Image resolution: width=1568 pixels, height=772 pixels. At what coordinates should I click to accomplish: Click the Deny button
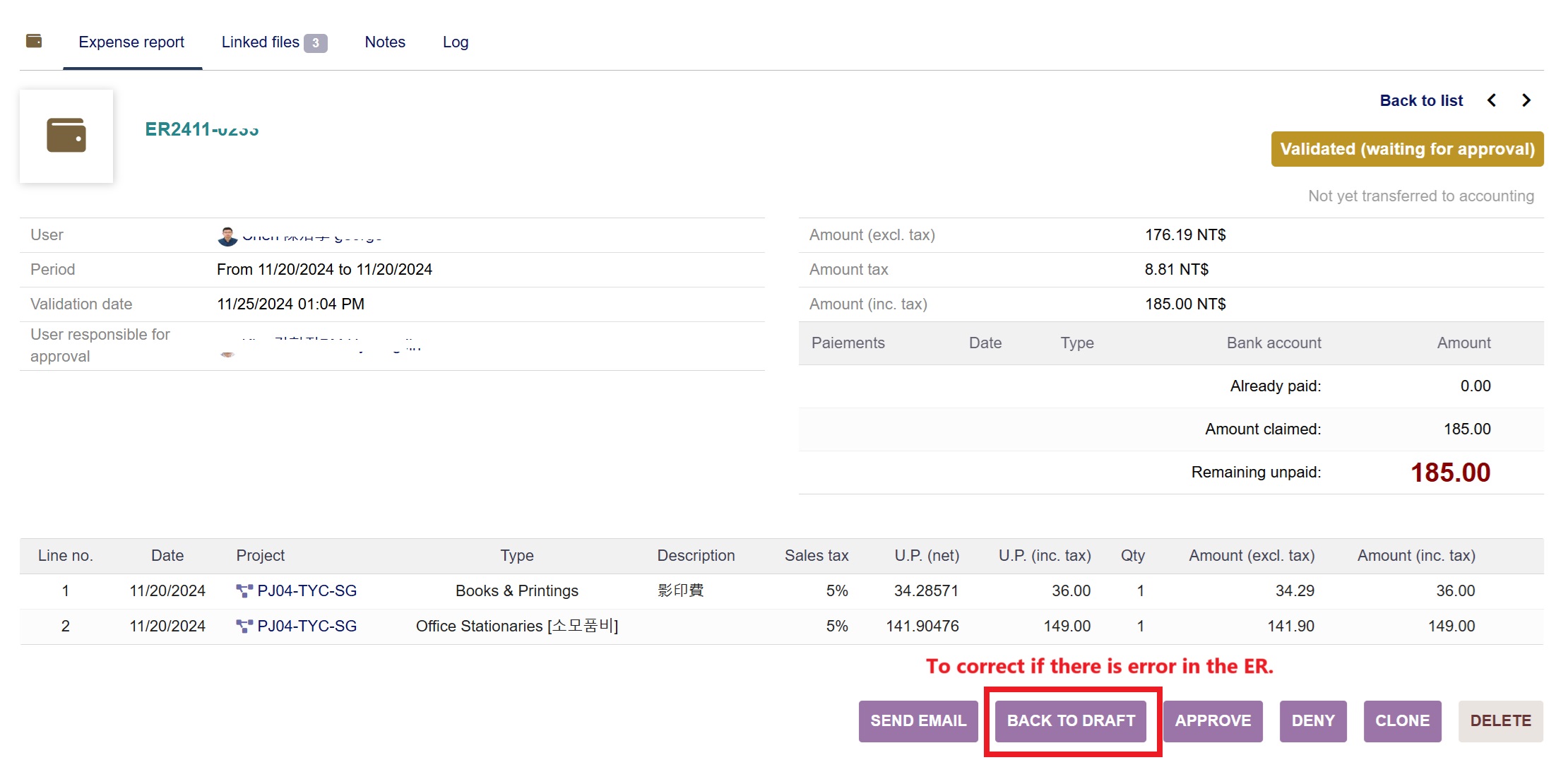click(x=1312, y=720)
